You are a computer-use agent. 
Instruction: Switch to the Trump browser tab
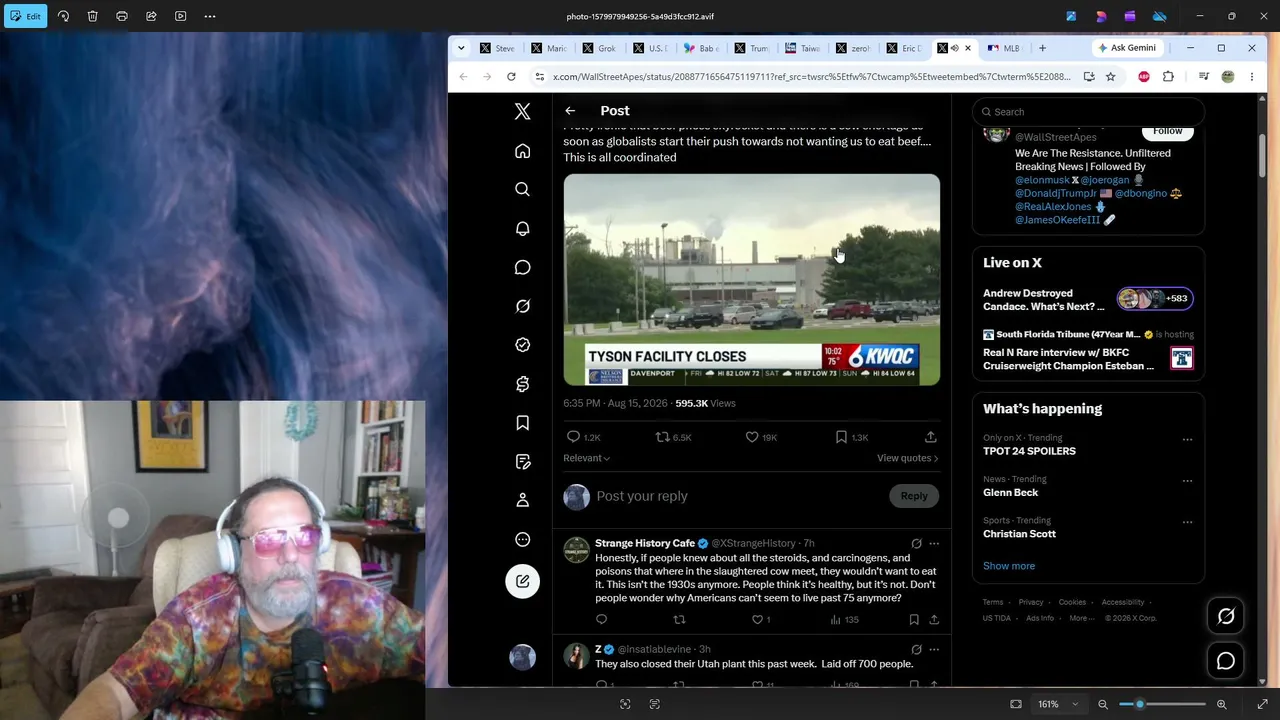752,48
